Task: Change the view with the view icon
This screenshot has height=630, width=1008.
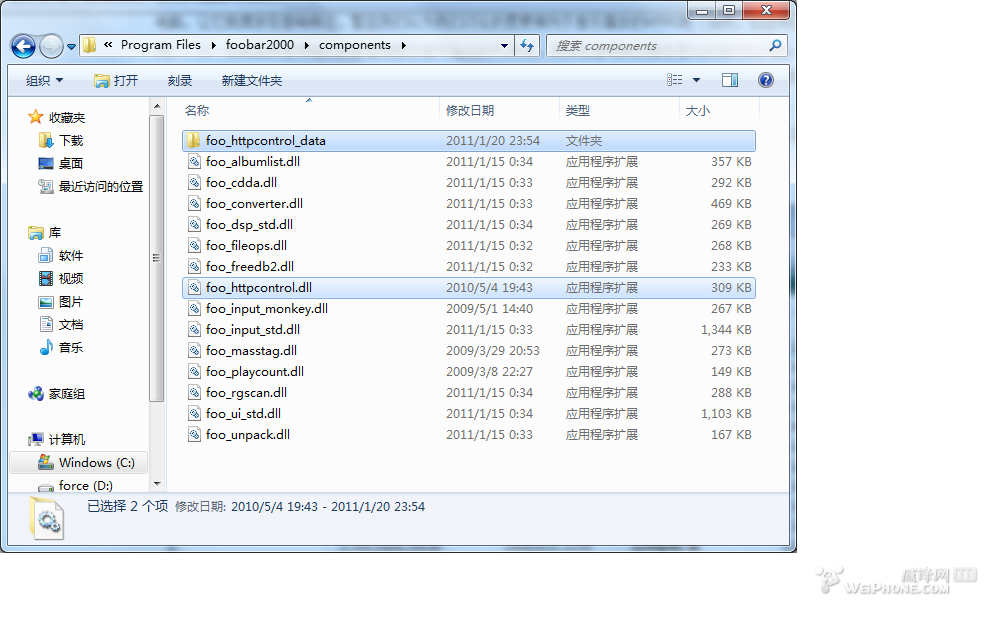Action: (674, 80)
